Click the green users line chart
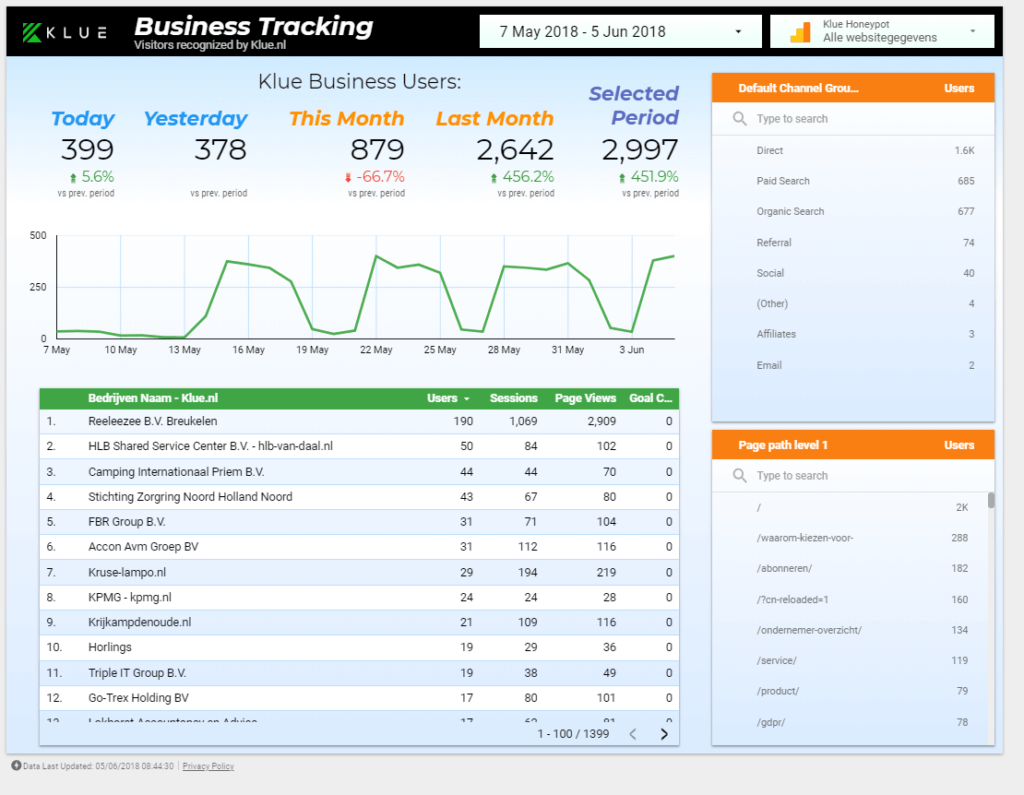Screen dimensions: 1024x795 click(x=366, y=287)
